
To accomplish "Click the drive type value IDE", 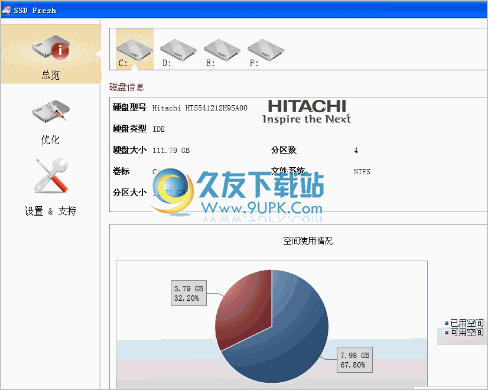I will coord(159,129).
